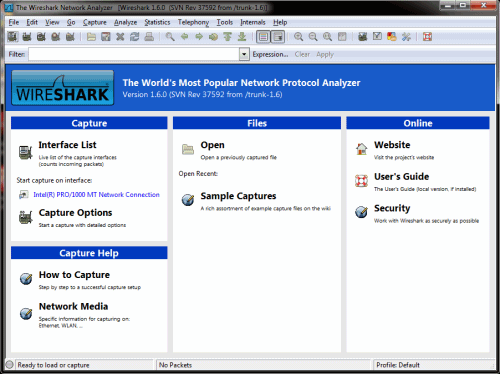Click inside the Filter text field
Image resolution: width=500 pixels, height=374 pixels.
[x=134, y=54]
